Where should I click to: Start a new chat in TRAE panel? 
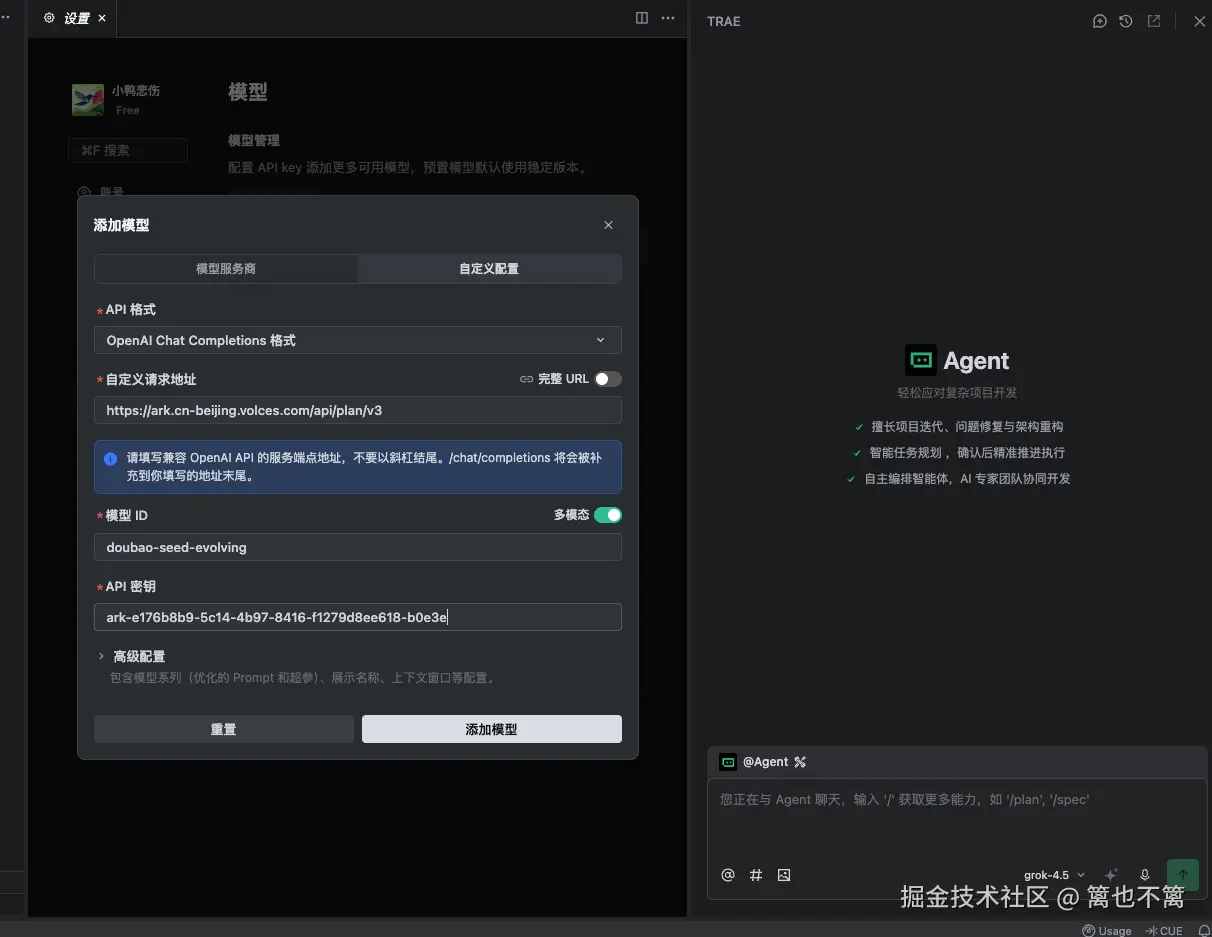tap(1100, 21)
